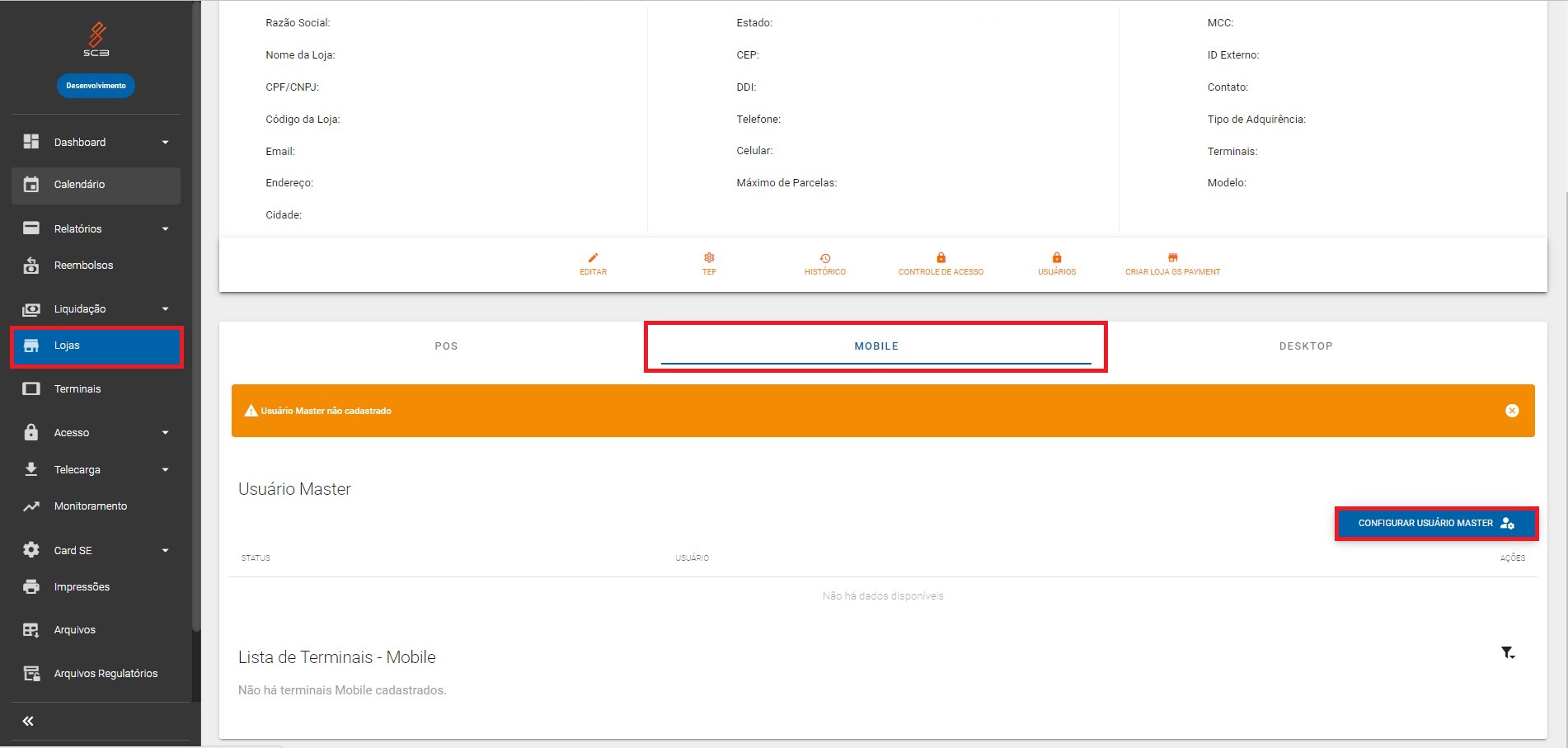Expand the Relatórios submenu
1568x748 pixels.
point(165,229)
